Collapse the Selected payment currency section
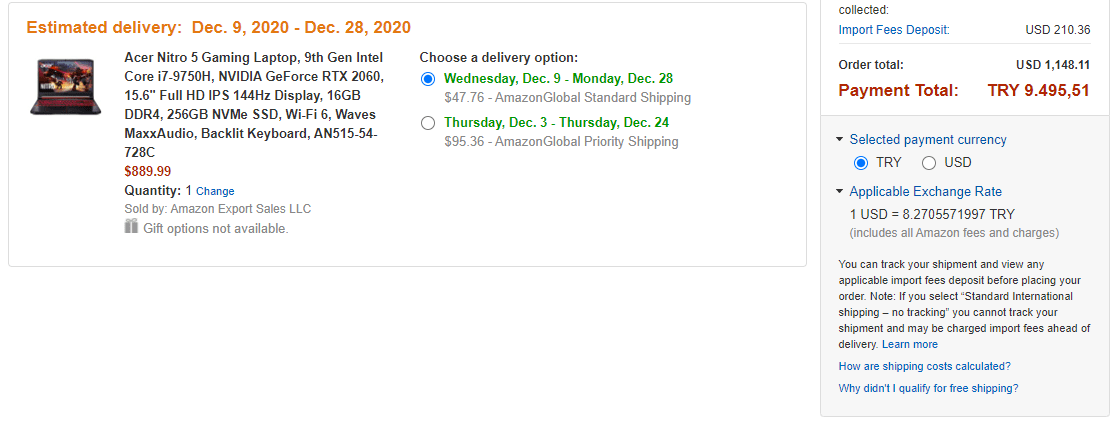Screen dimensions: 1113x429 [x=841, y=140]
